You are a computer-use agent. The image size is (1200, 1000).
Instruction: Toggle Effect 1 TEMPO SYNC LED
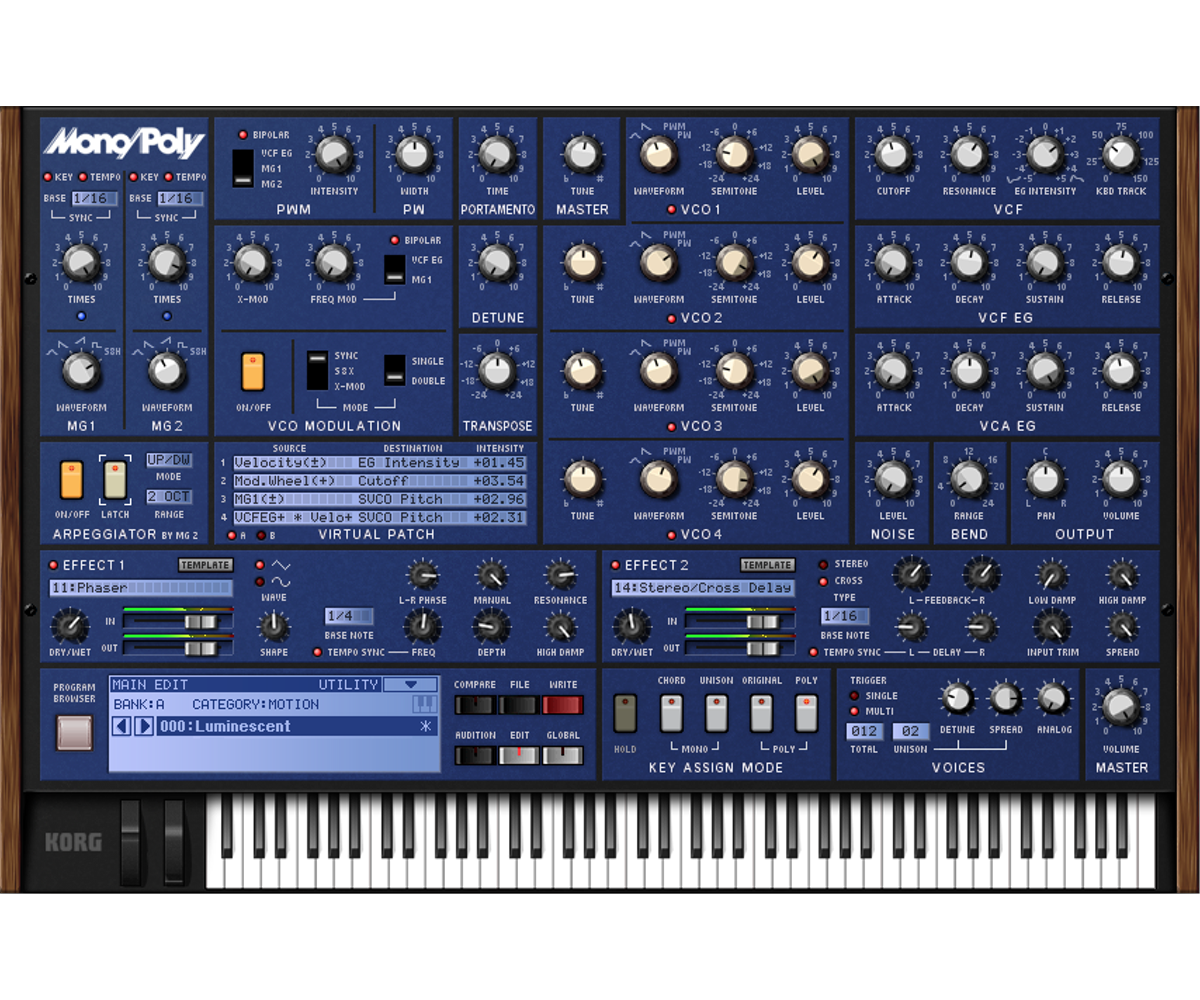318,652
